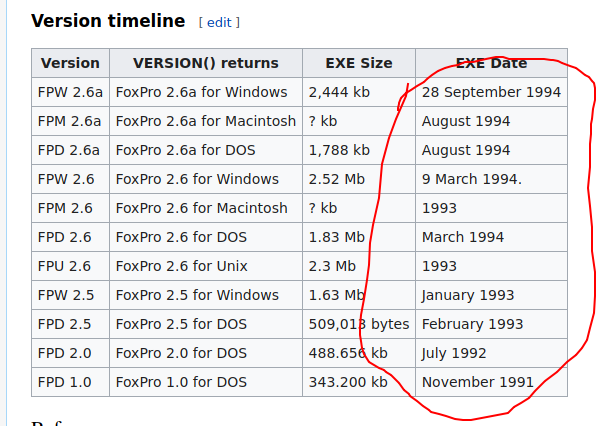Image resolution: width=605 pixels, height=426 pixels.
Task: Select the 343.200 kb size cell
Action: (359, 382)
